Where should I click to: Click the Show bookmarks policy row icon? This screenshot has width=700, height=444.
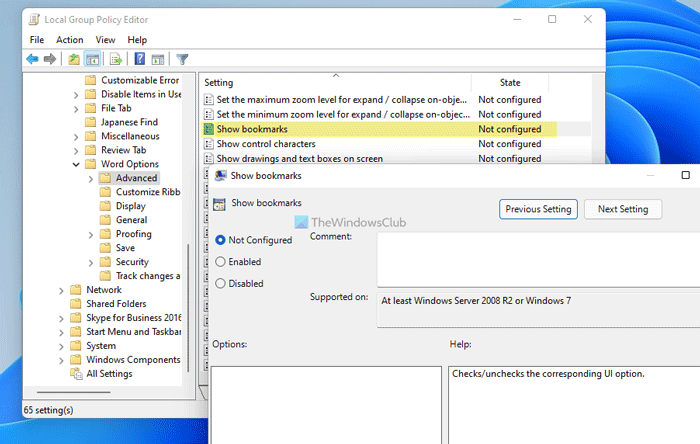[x=208, y=129]
